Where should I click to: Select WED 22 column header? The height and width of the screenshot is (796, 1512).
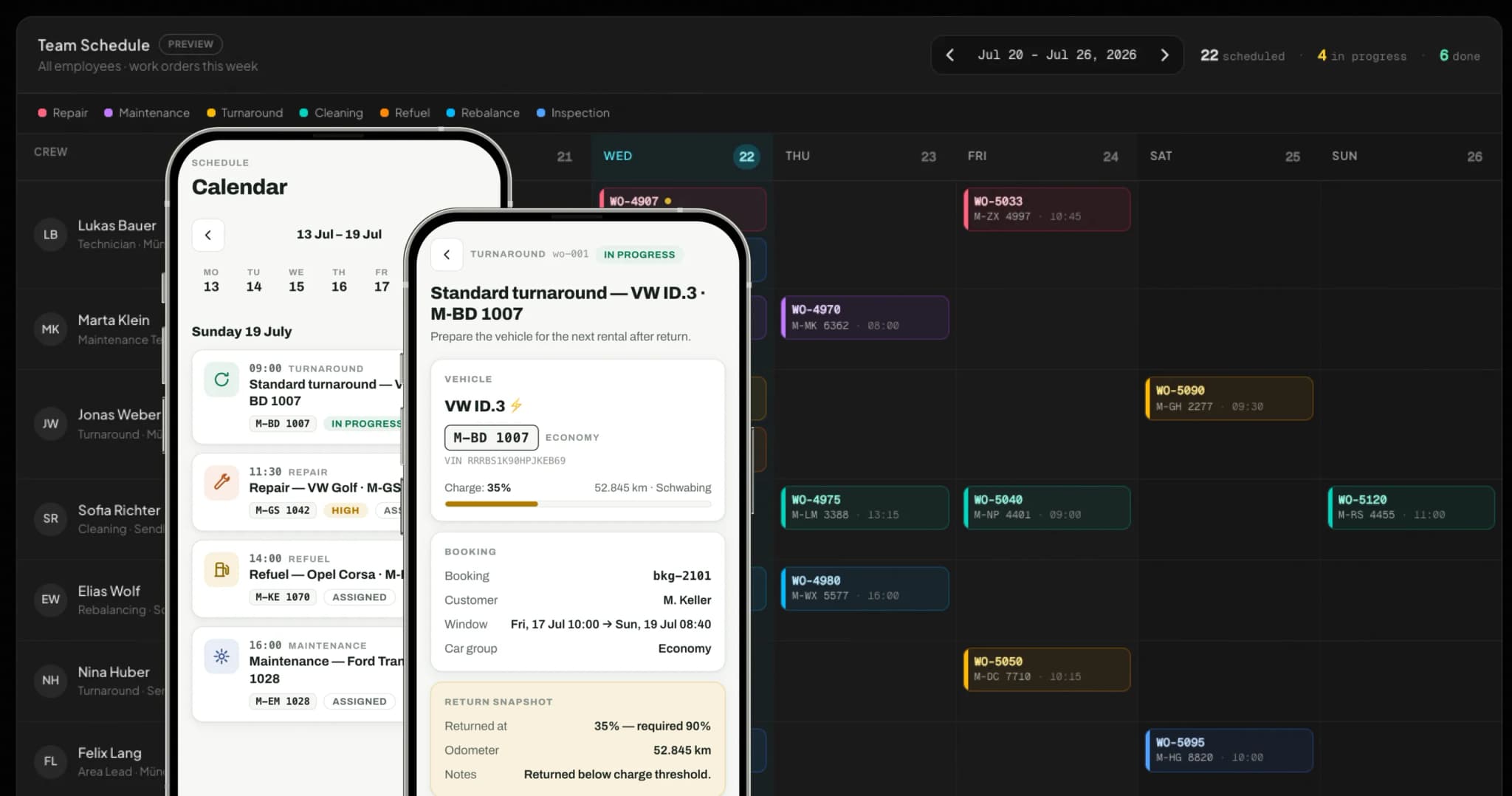coord(681,157)
